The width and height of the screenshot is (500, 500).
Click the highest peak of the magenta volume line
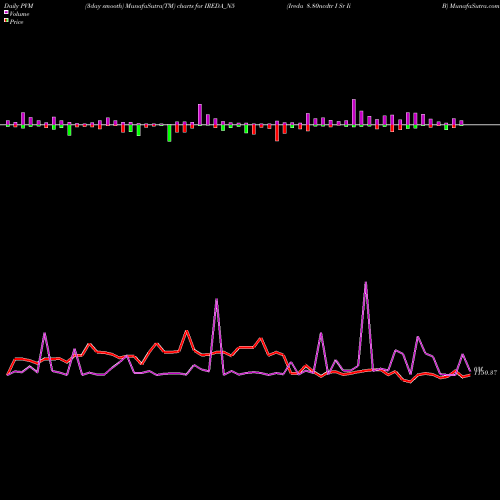click(366, 283)
